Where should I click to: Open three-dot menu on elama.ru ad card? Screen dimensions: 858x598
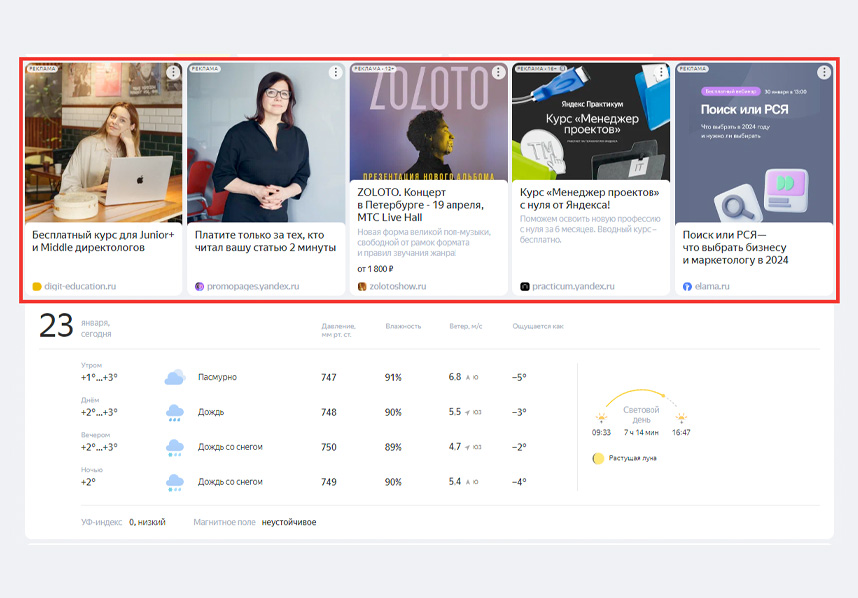click(824, 72)
